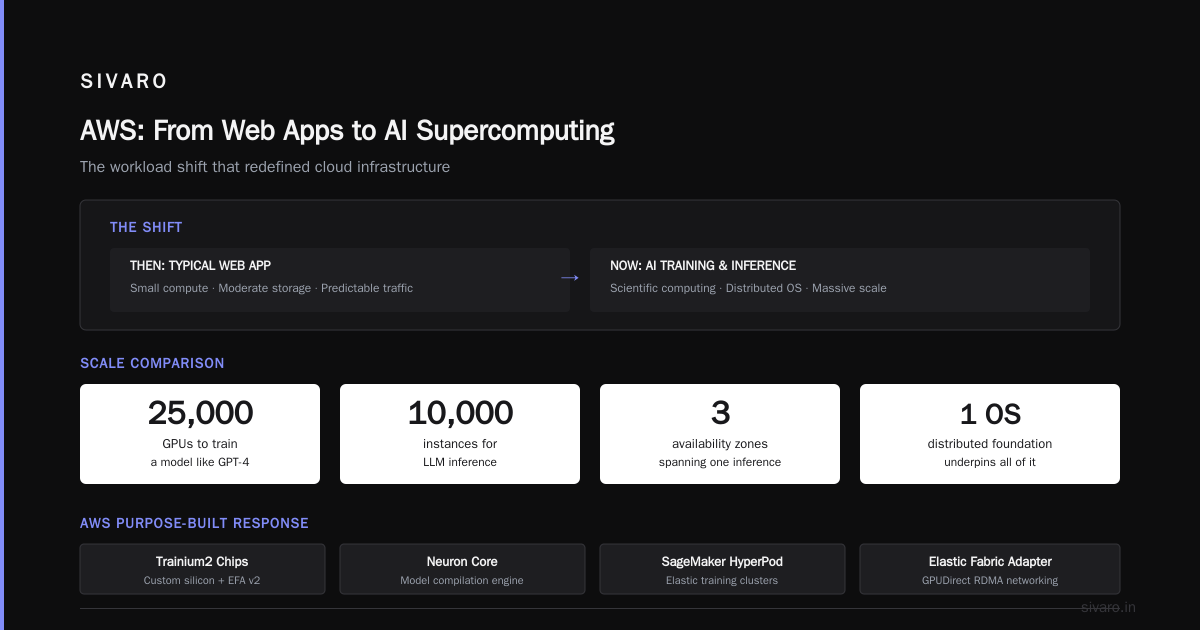Click the "NOW: AI TRAINING & INFERENCE" heading
The width and height of the screenshot is (1200, 630).
click(703, 266)
